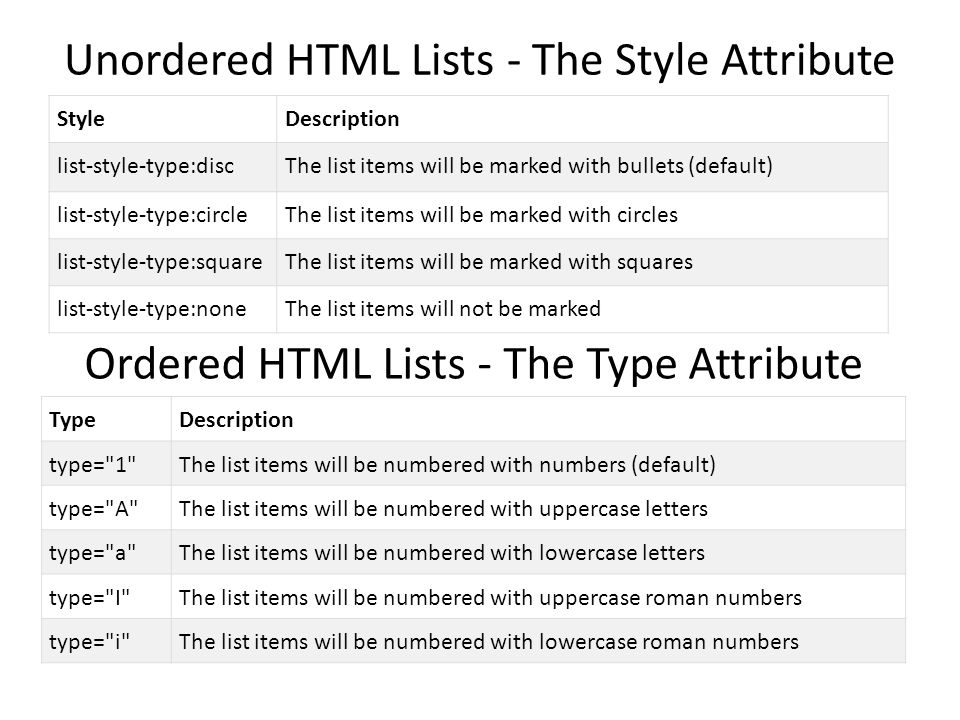Click the 'Unordered HTML Lists' title heading
Image resolution: width=960 pixels, height=720 pixels.
[x=479, y=61]
